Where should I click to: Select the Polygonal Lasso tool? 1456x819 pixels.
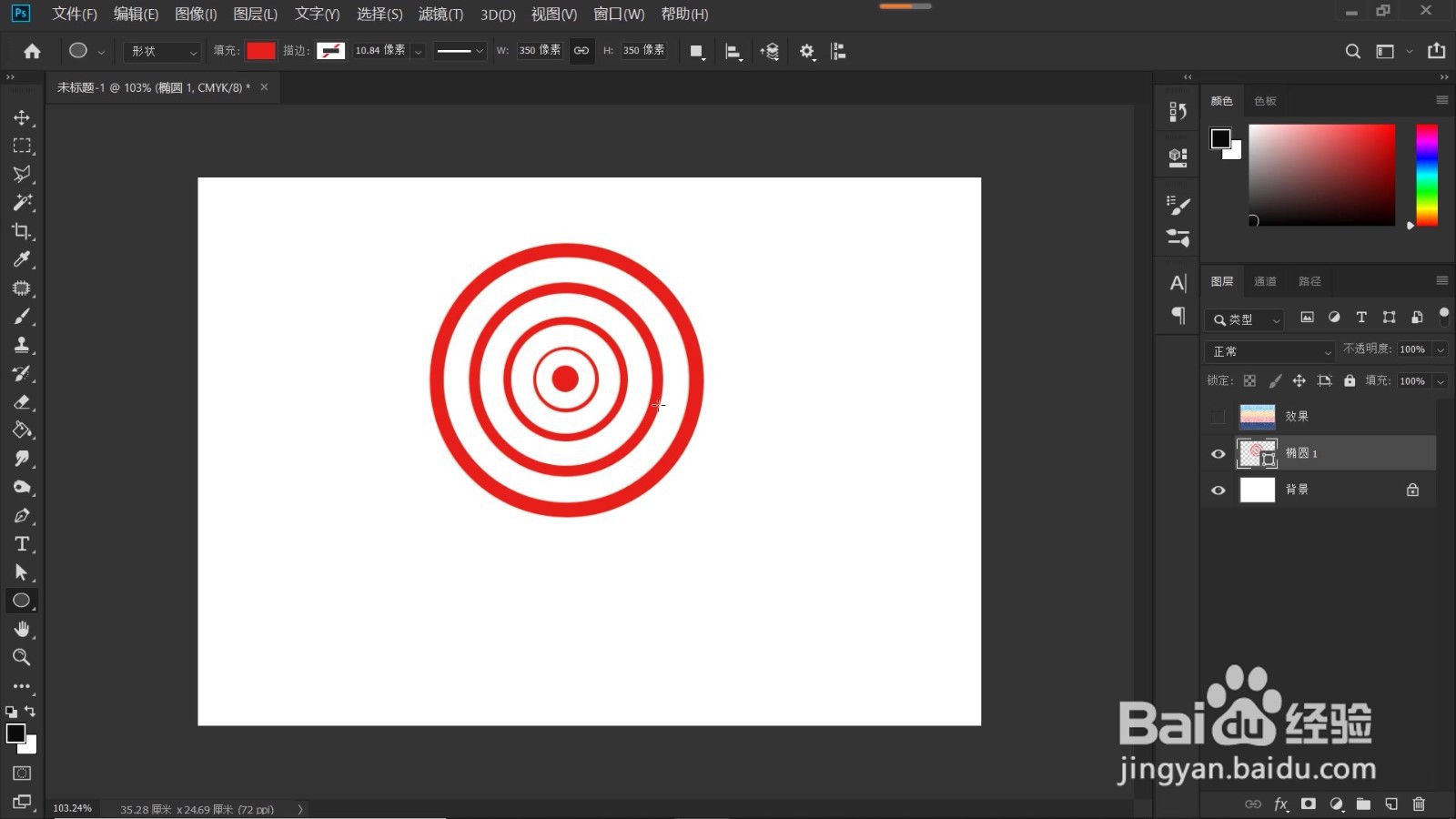coord(22,174)
